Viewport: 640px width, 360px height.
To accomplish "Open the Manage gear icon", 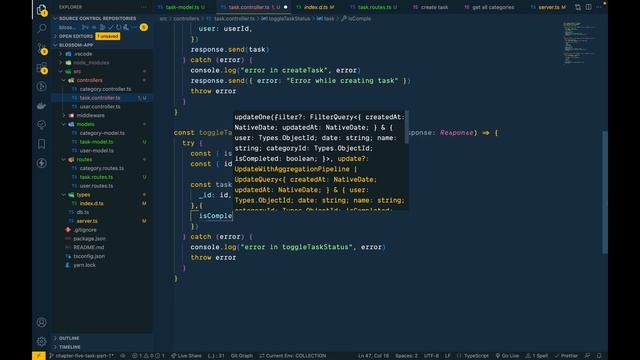I will point(41,341).
